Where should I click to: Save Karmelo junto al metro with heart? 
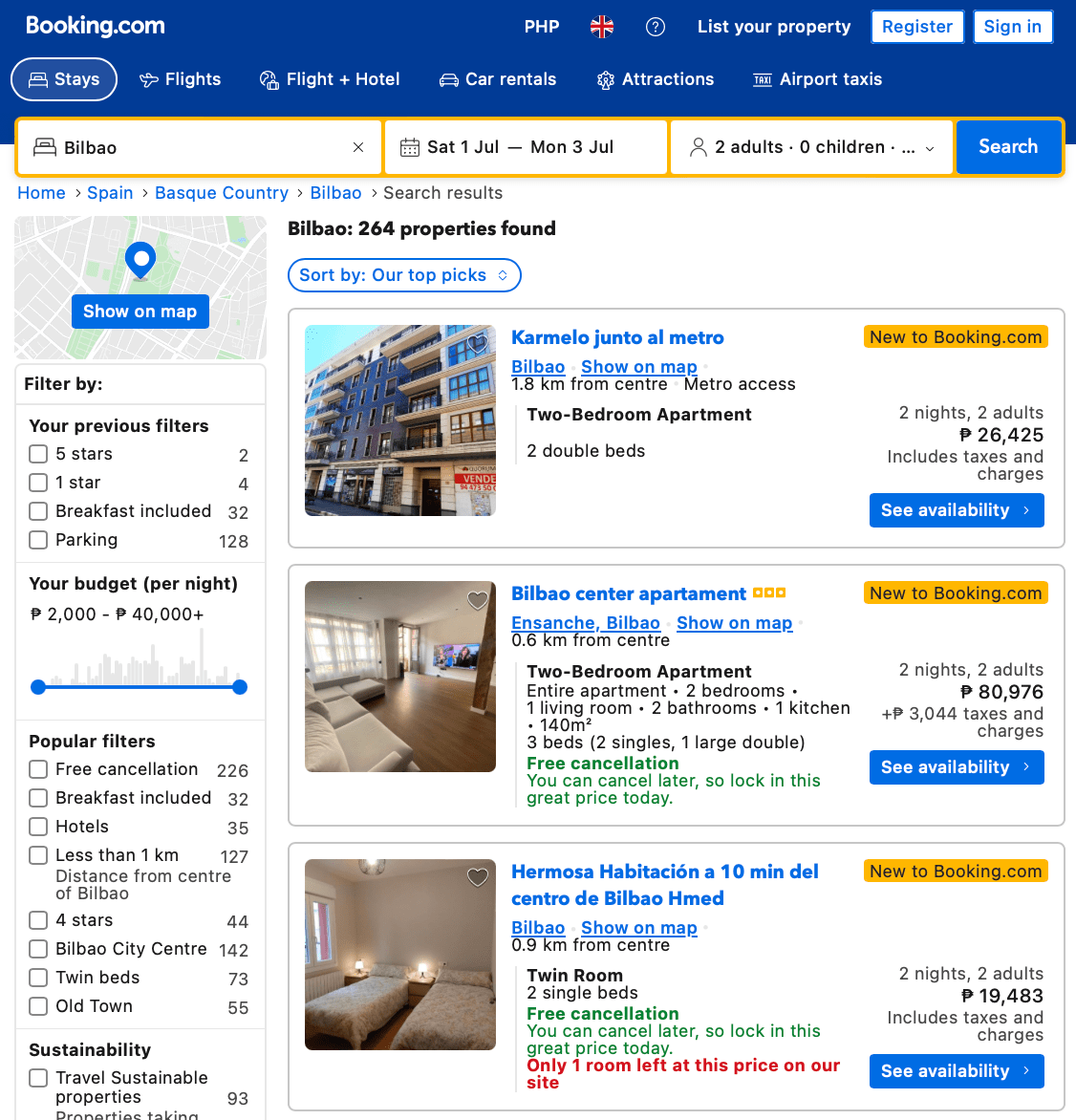tap(477, 344)
